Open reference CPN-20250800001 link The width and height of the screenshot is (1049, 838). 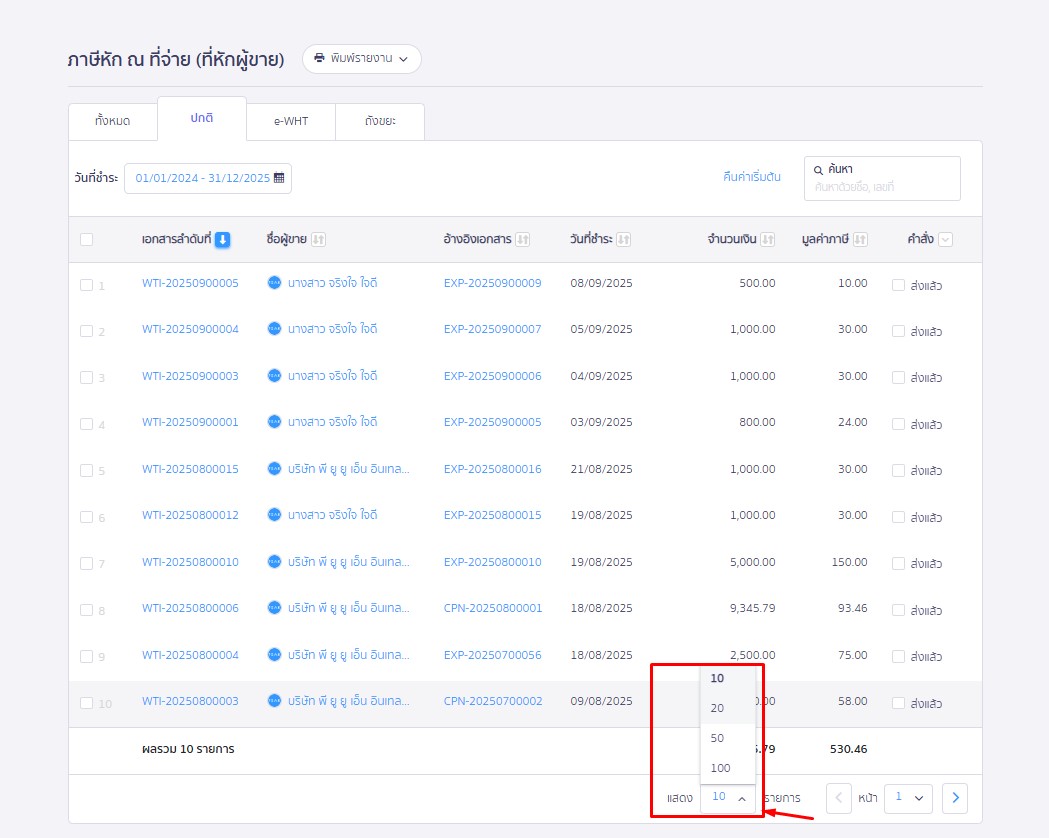click(493, 608)
